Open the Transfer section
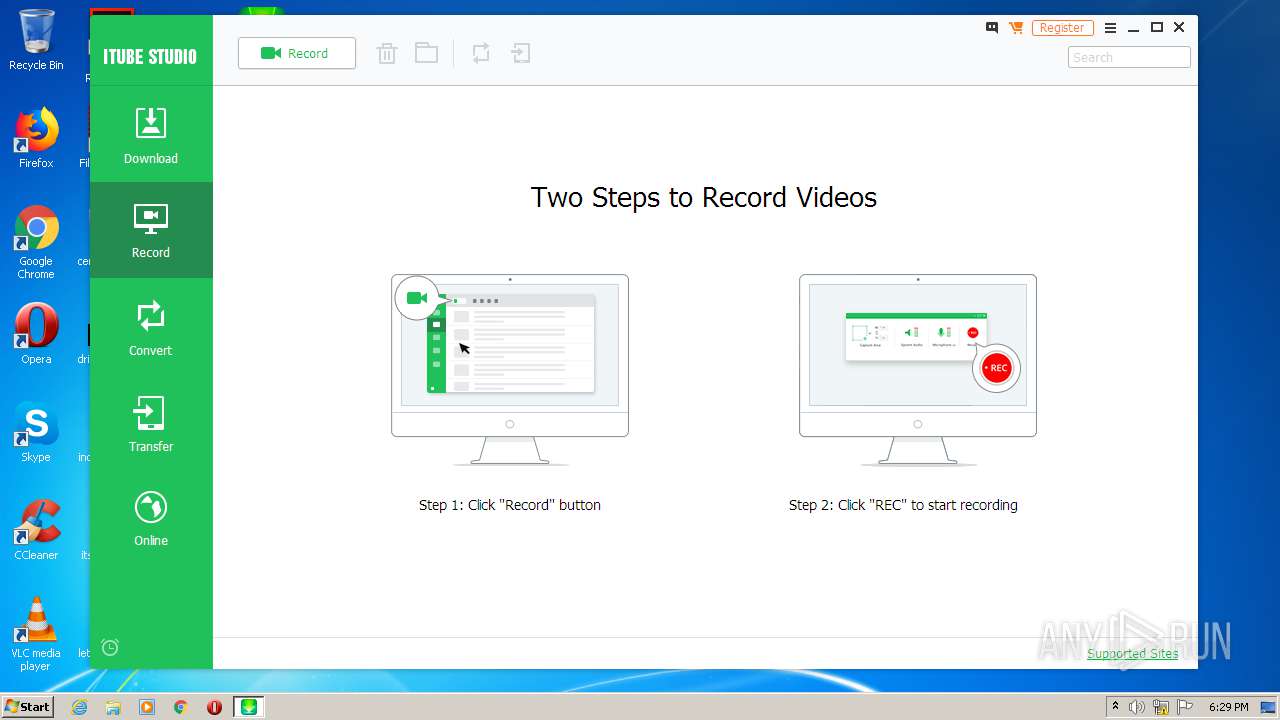The width and height of the screenshot is (1280, 720). [x=151, y=424]
